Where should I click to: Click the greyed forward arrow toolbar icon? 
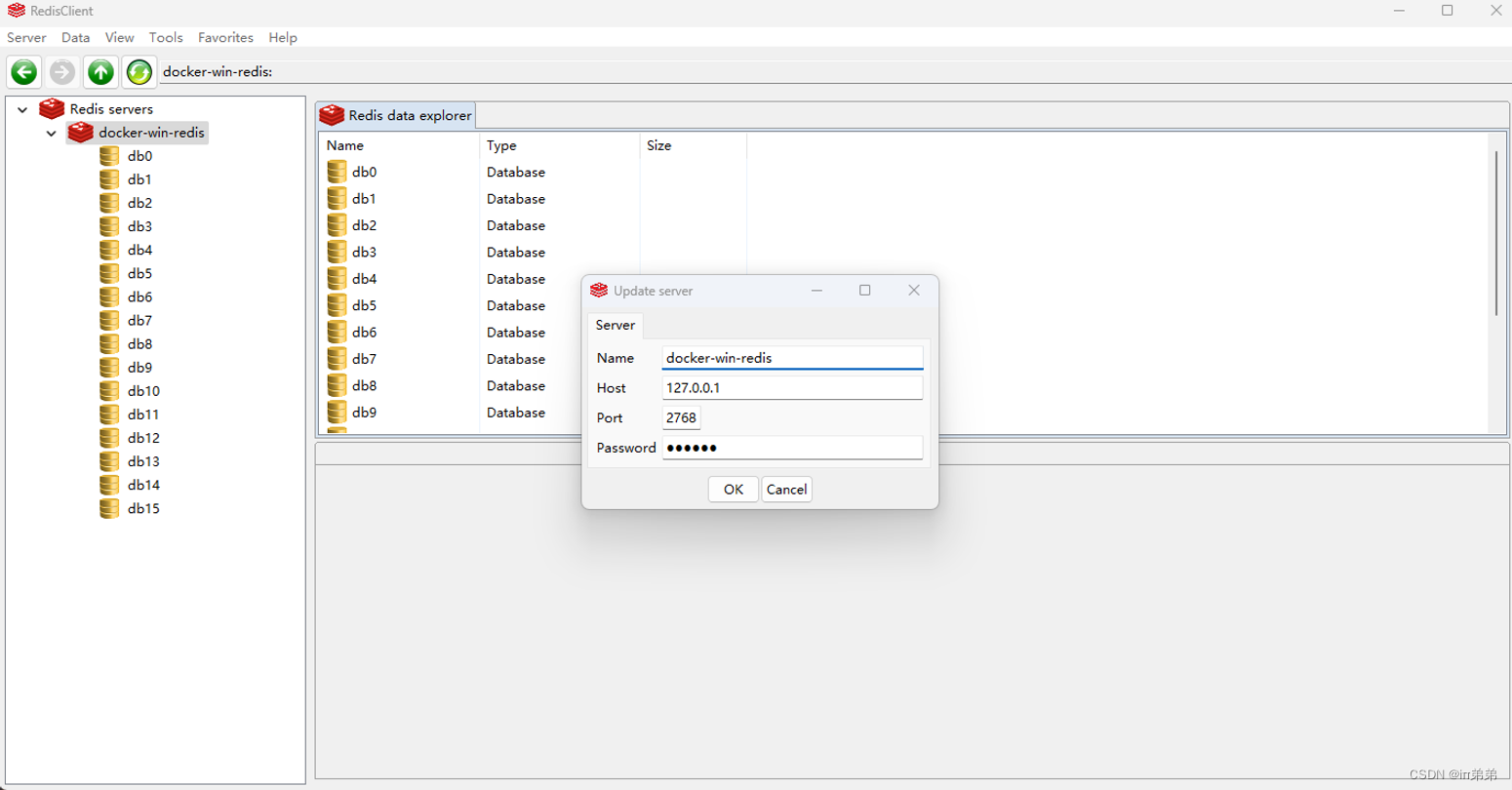[62, 72]
